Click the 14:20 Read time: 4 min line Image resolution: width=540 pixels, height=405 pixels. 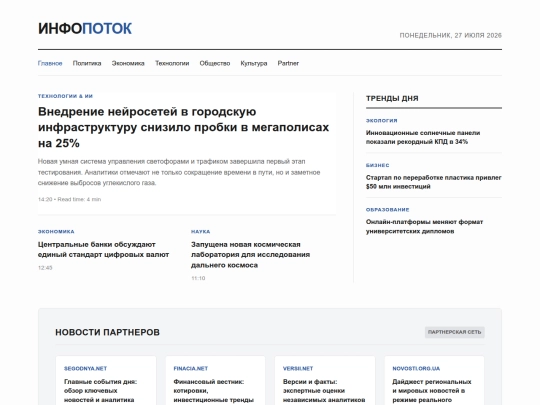click(70, 199)
